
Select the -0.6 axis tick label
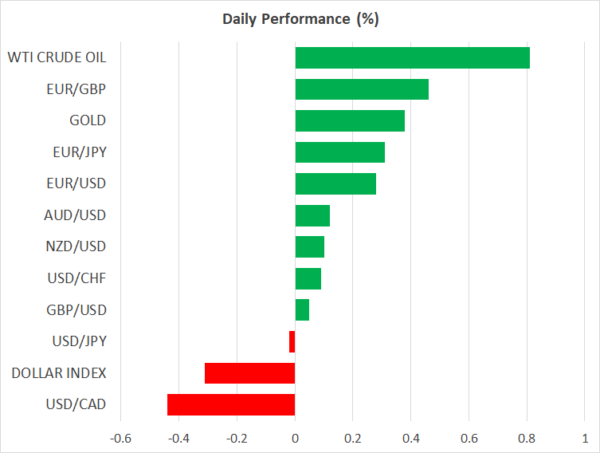point(119,438)
